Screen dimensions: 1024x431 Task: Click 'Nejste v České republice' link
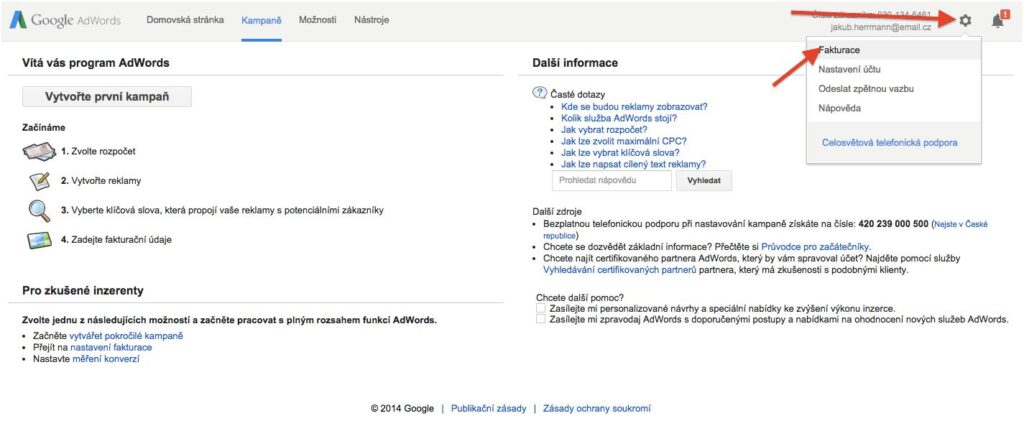click(x=765, y=229)
